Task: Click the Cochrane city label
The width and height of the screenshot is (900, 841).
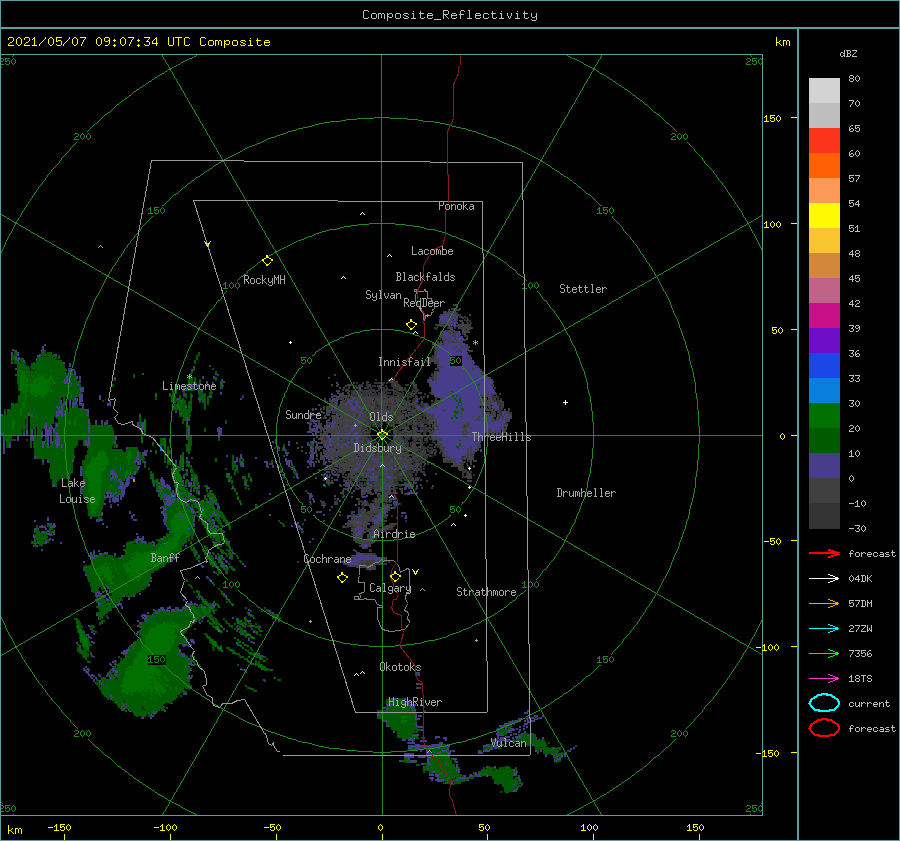Action: [327, 559]
